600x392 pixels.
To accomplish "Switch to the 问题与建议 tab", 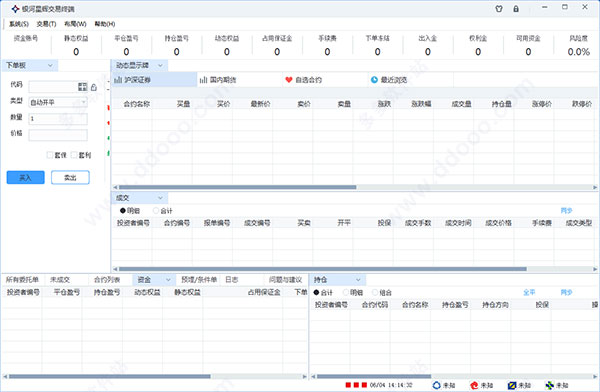I will click(x=285, y=280).
